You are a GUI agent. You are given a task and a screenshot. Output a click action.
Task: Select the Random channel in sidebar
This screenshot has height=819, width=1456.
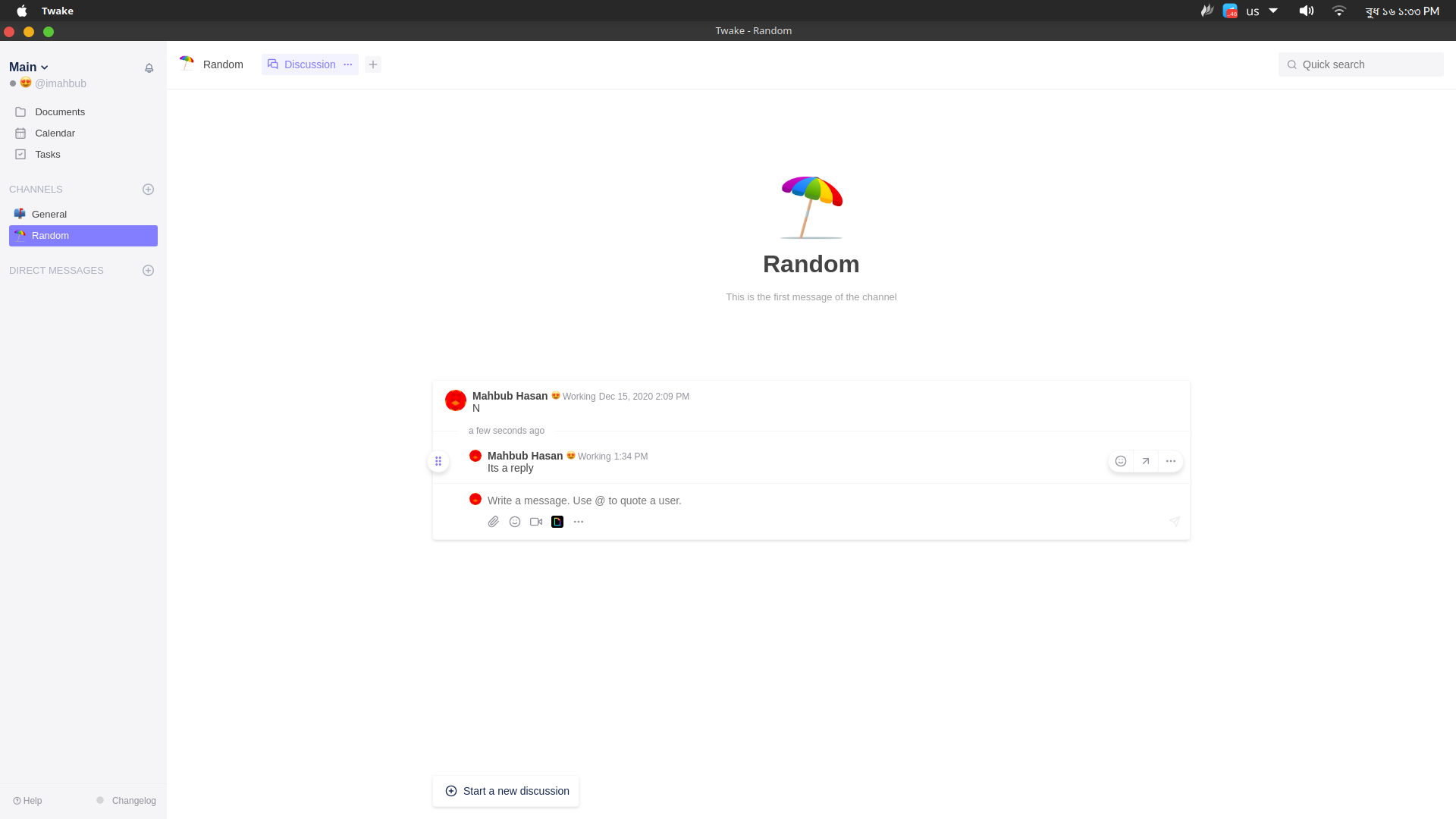[83, 236]
